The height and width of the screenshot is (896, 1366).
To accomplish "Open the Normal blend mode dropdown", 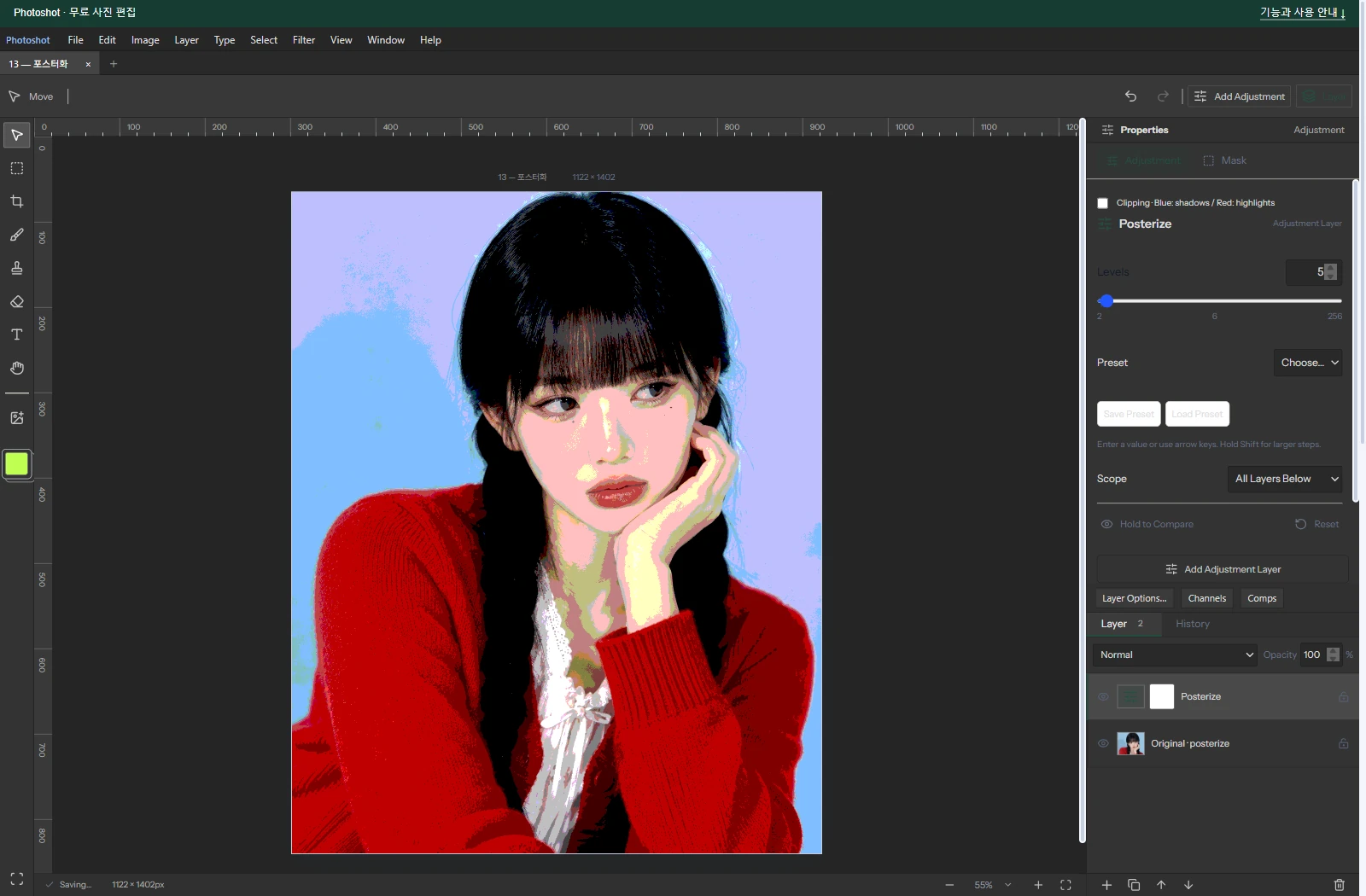I will 1175,655.
